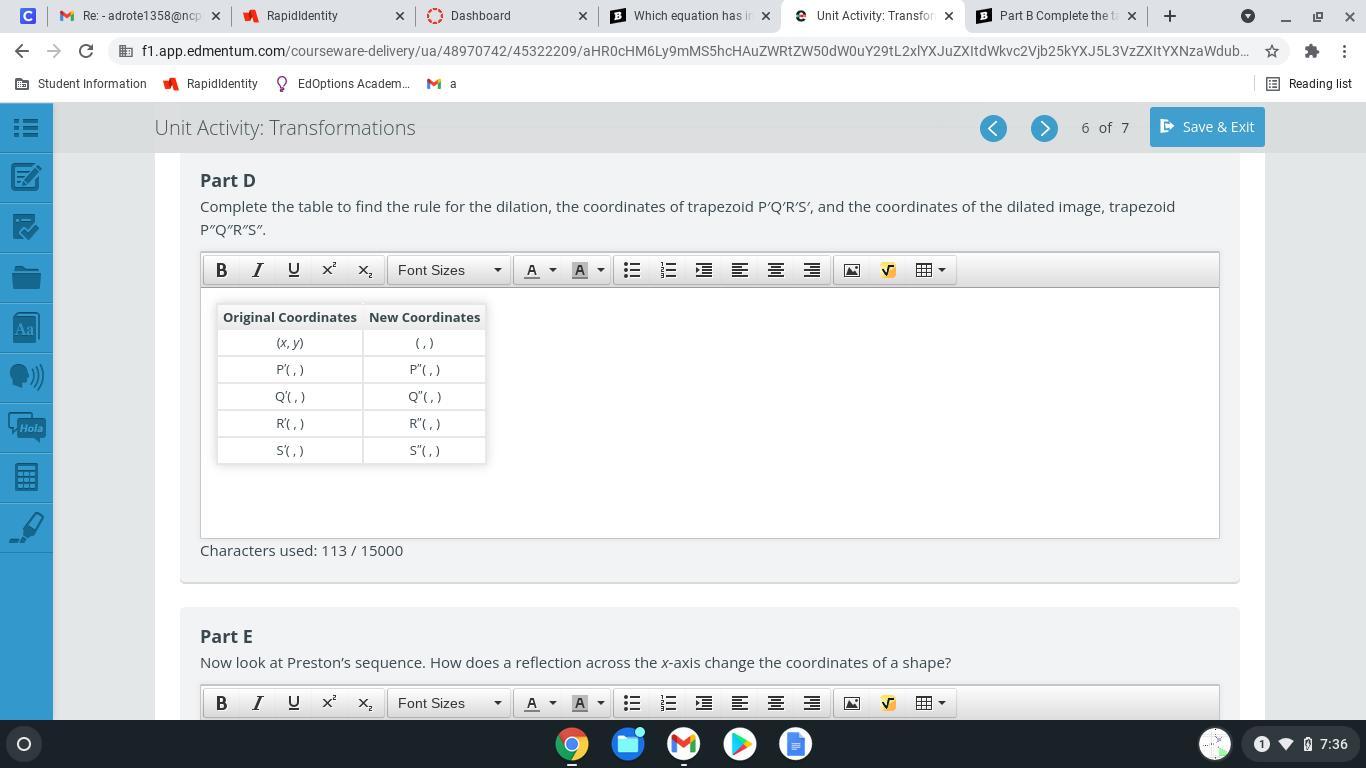Toggle italic in Part E editor

(x=258, y=703)
